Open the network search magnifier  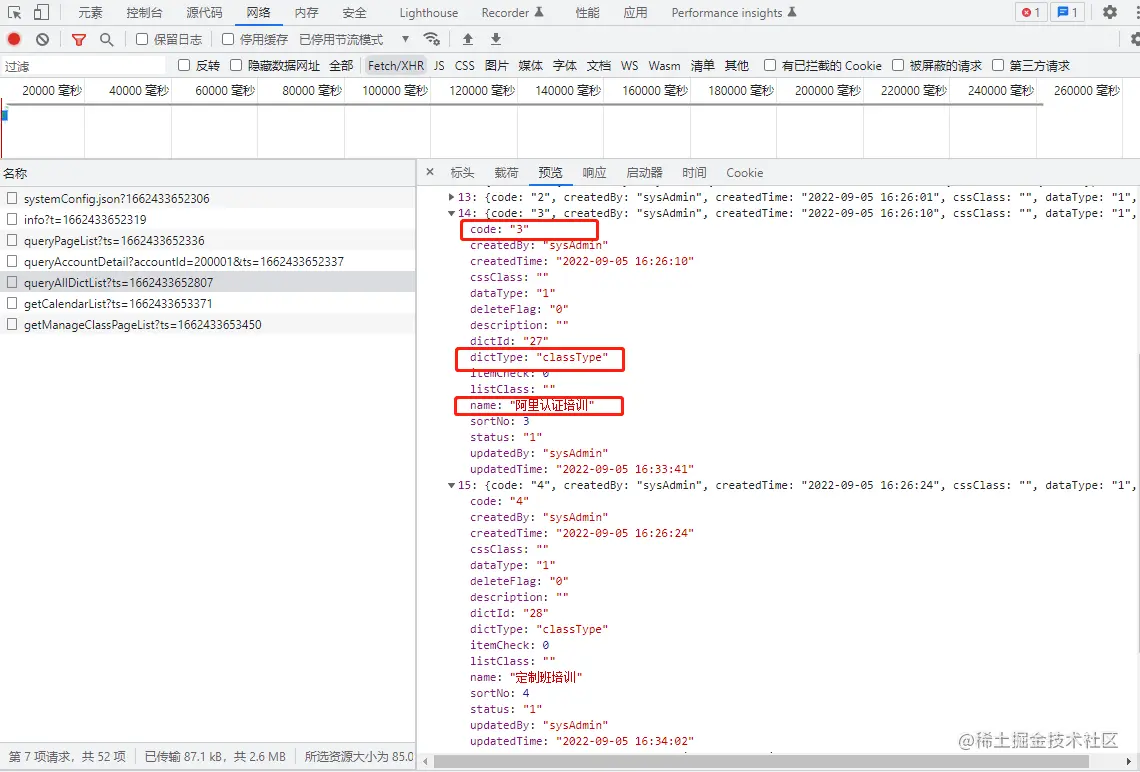[106, 39]
